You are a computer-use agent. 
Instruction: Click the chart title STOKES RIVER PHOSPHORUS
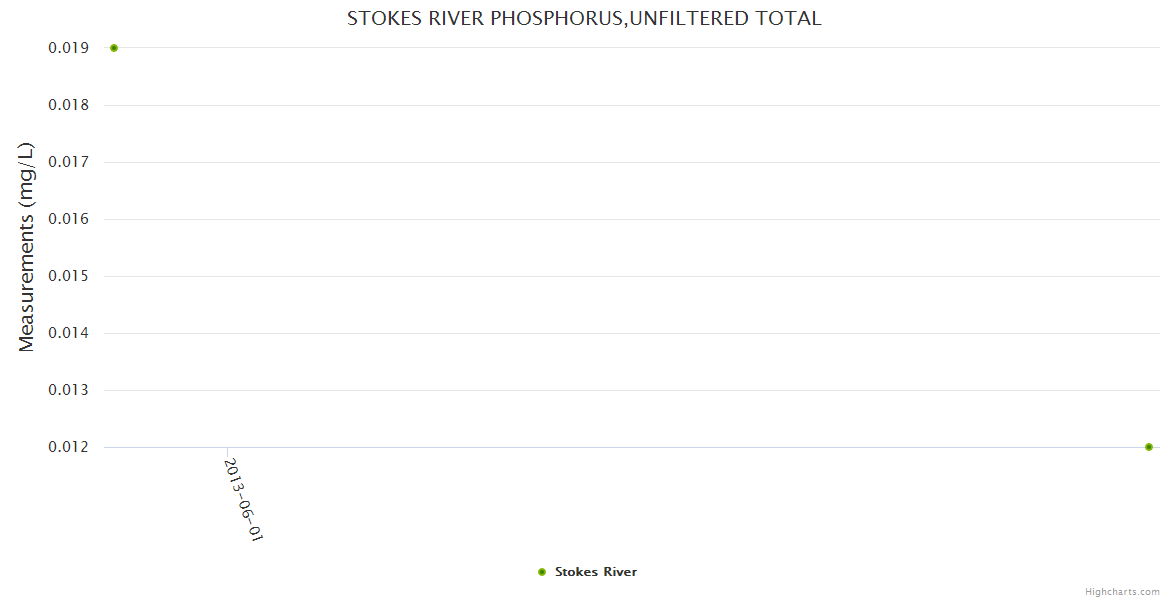pyautogui.click(x=584, y=18)
